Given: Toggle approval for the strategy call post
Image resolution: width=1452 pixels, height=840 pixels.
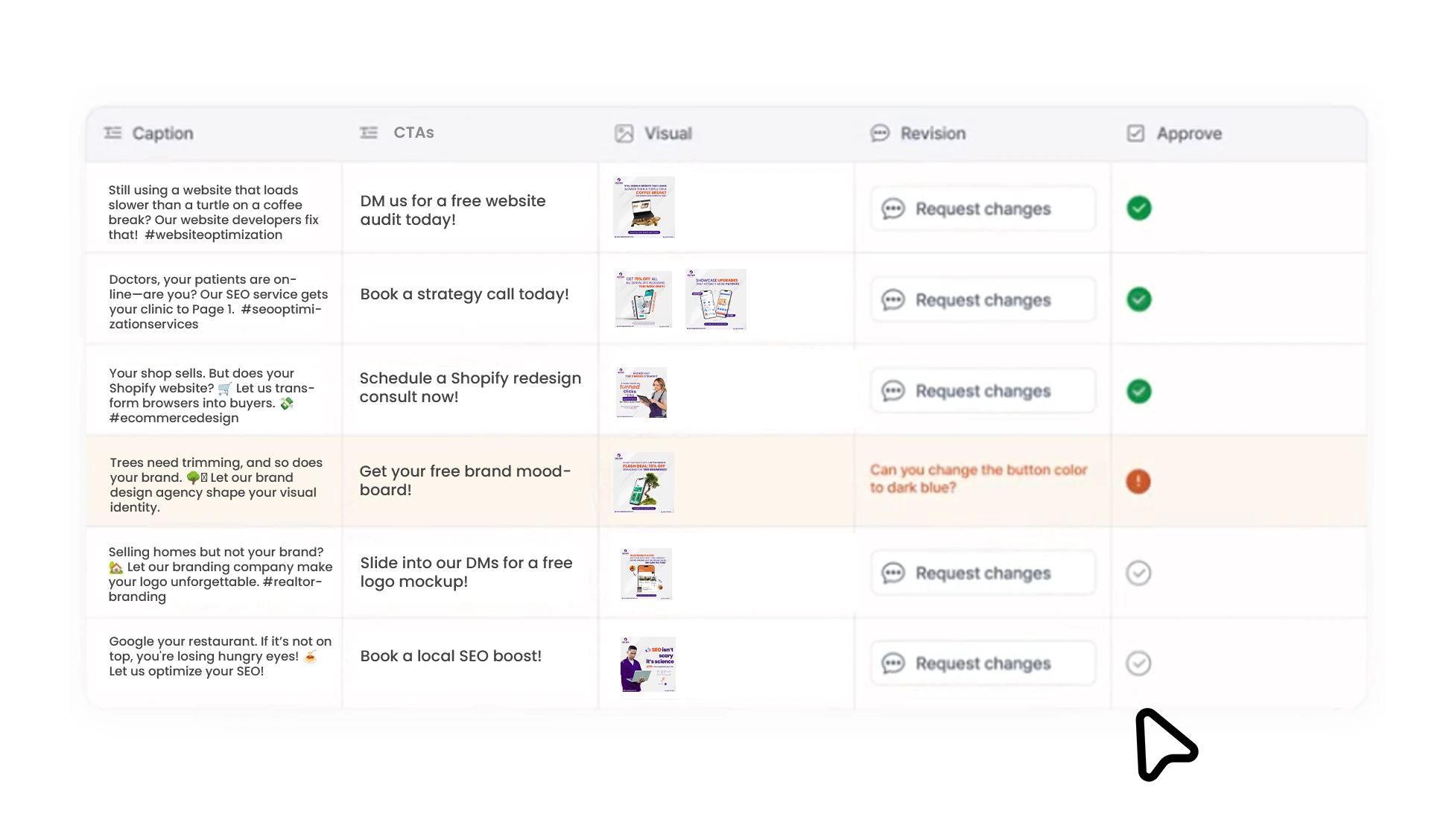Looking at the screenshot, I should 1139,299.
